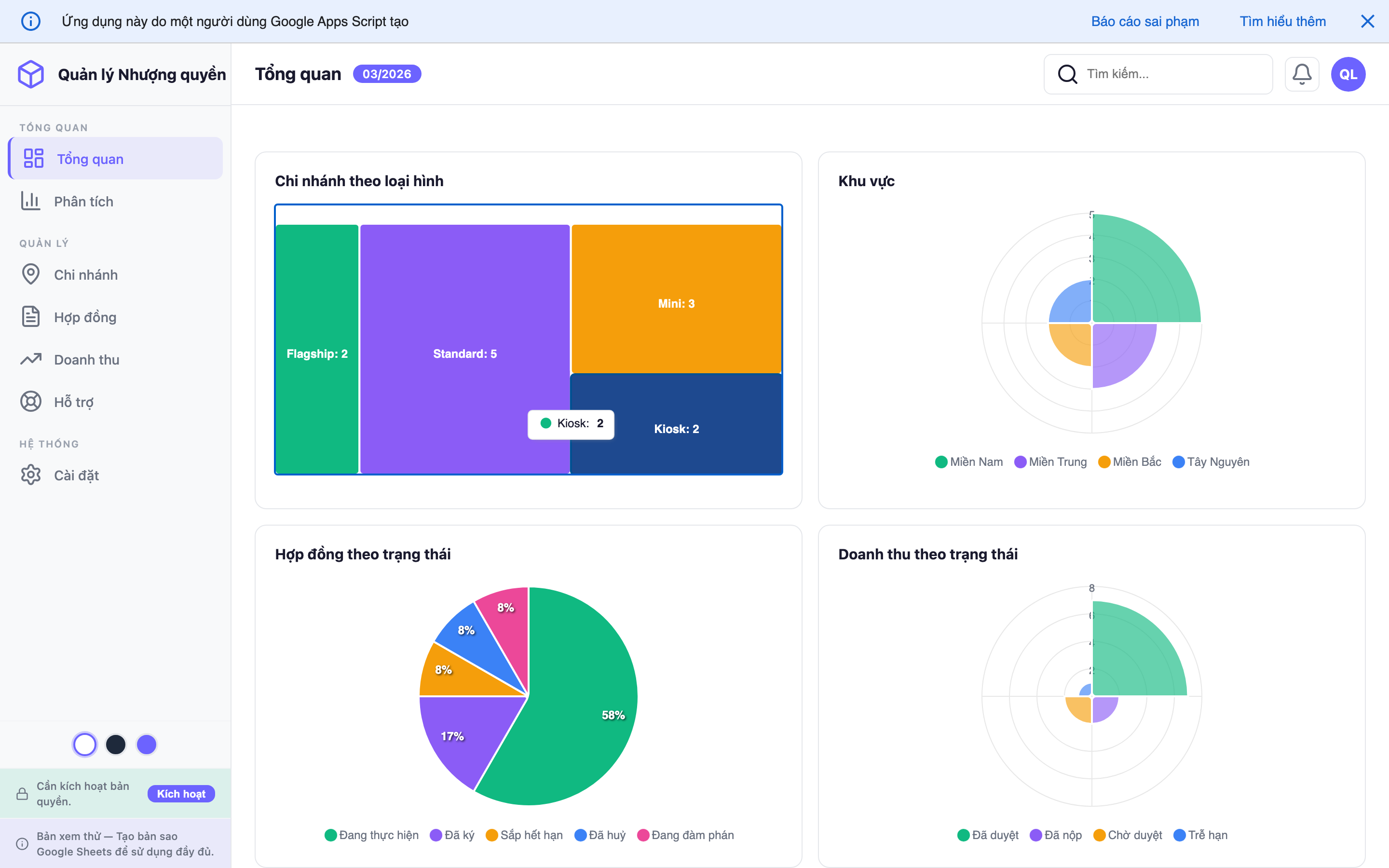Click the QL user avatar
1389x868 pixels.
click(x=1348, y=74)
